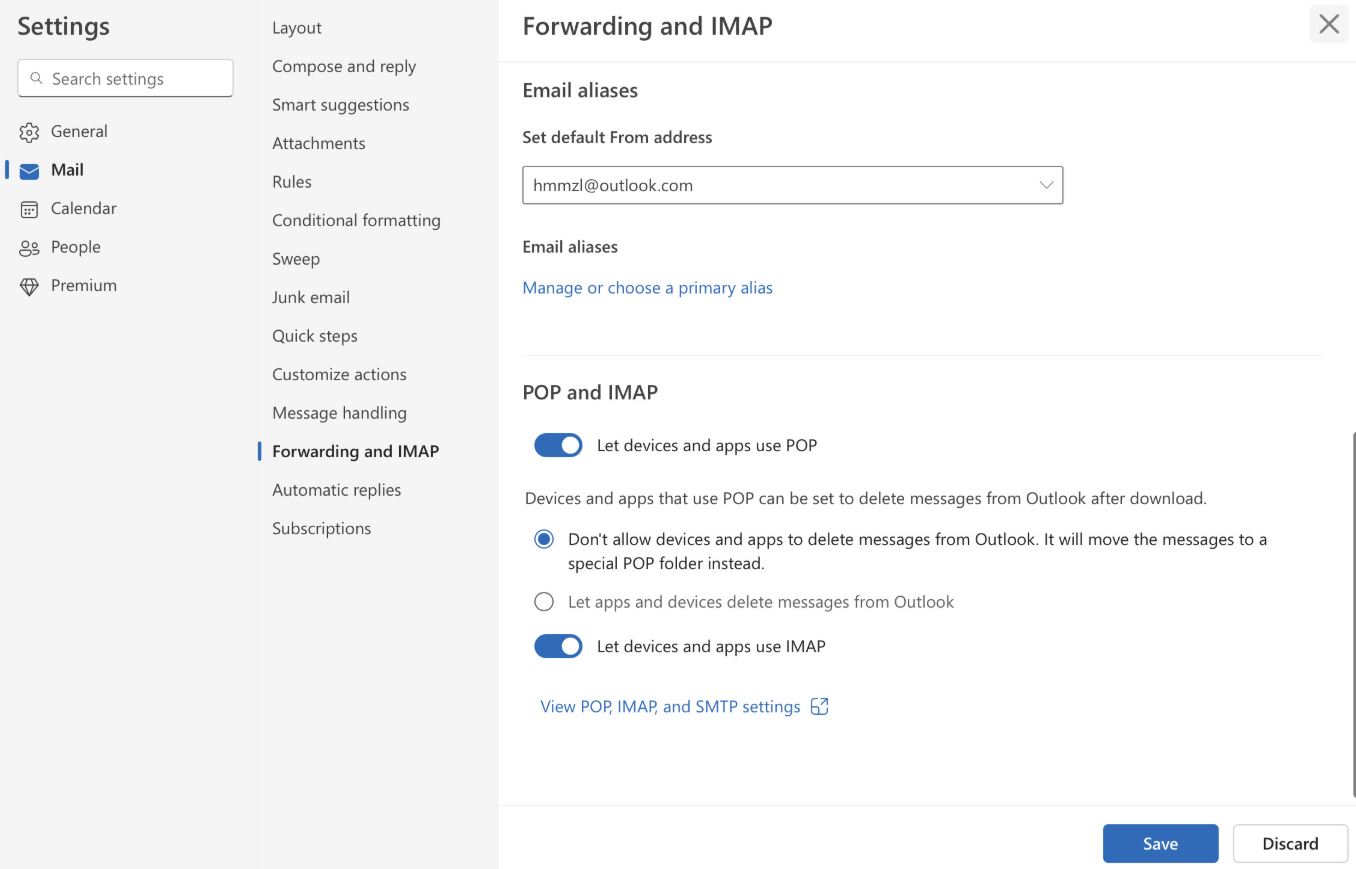This screenshot has height=869, width=1356.
Task: Click the Calendar icon in sidebar
Action: [x=29, y=209]
